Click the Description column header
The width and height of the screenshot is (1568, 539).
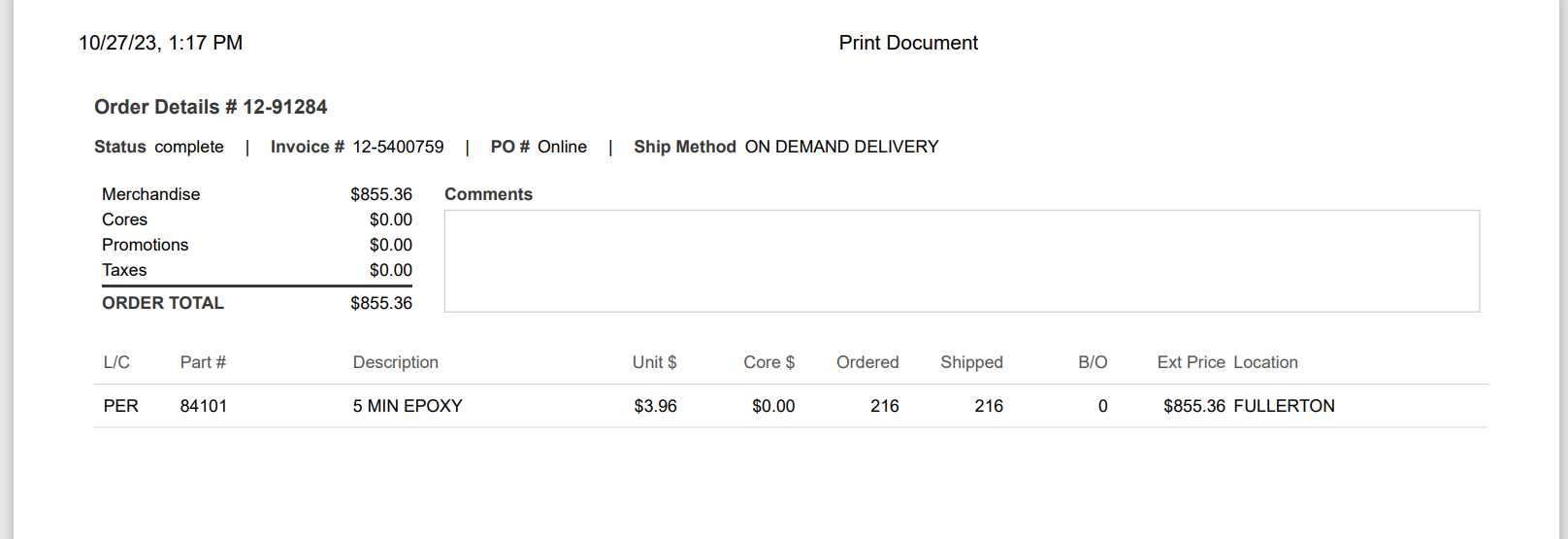396,362
